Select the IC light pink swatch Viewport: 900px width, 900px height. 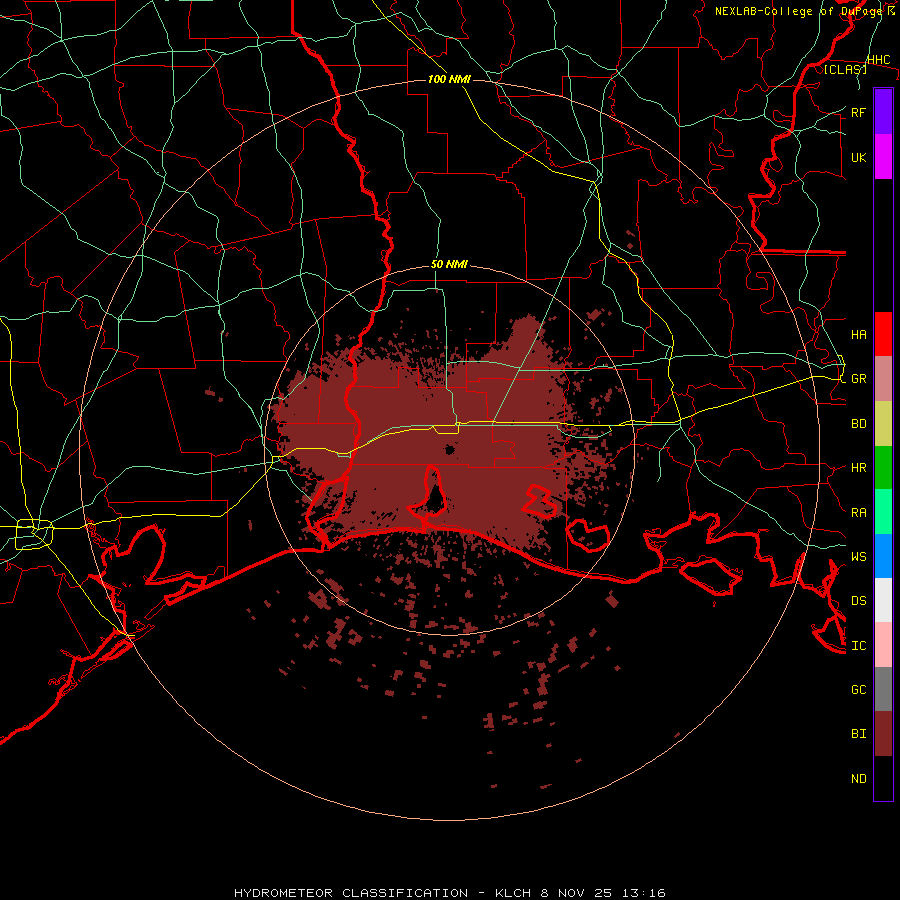pyautogui.click(x=883, y=645)
